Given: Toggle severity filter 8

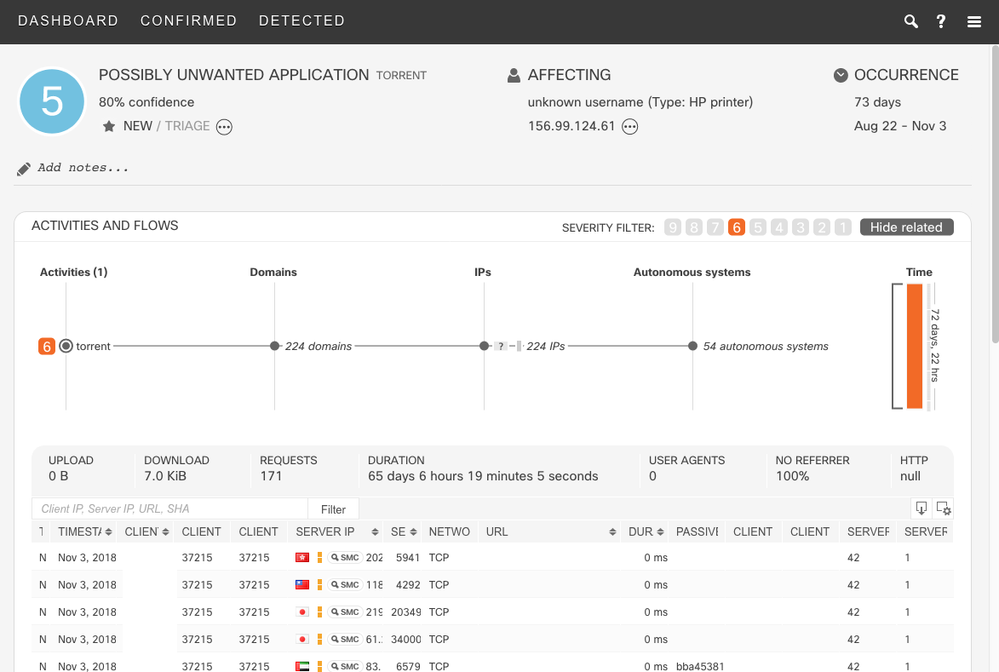Looking at the screenshot, I should [694, 227].
